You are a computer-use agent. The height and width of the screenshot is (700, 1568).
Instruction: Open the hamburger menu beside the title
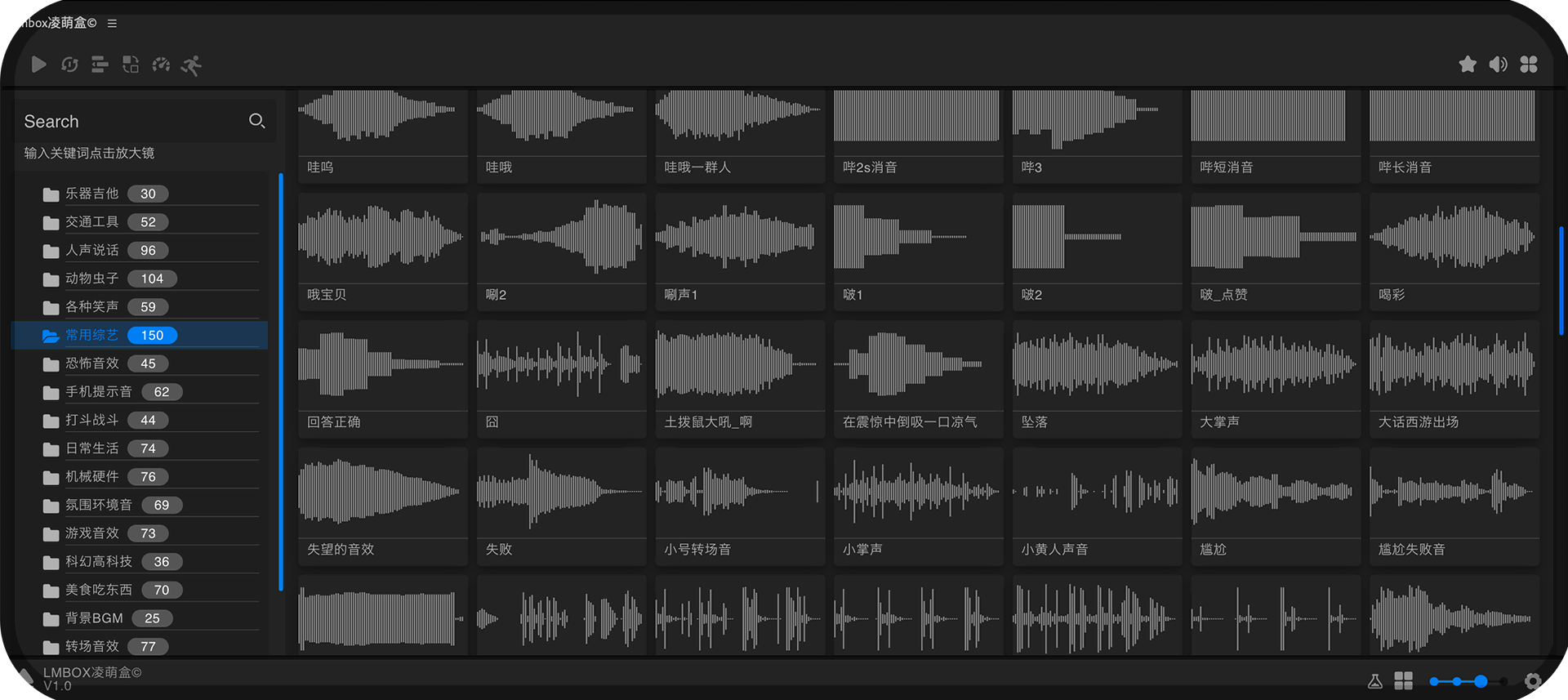(112, 24)
